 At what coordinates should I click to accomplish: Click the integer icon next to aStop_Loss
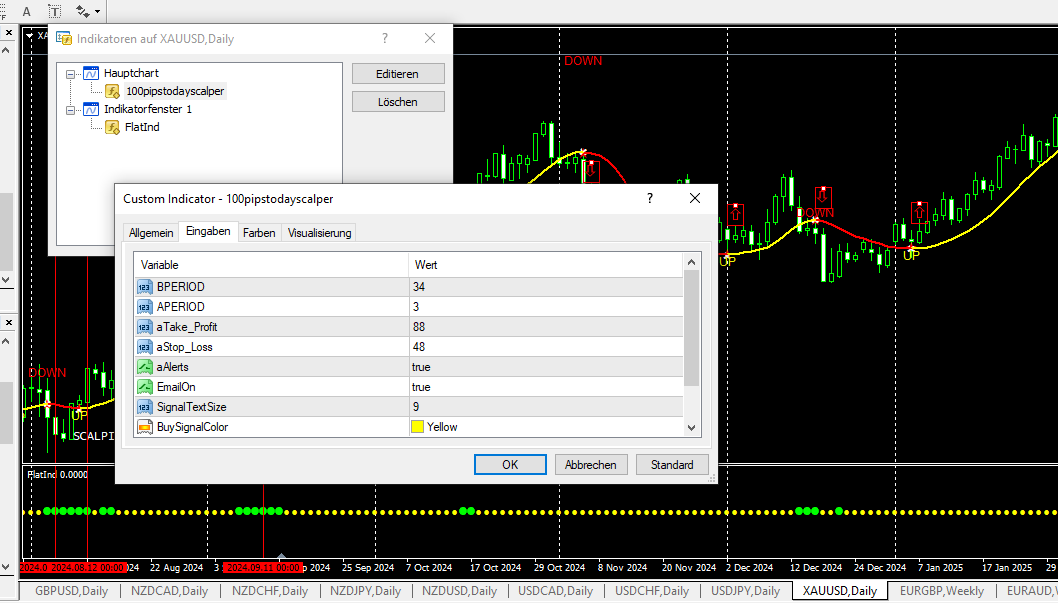144,347
